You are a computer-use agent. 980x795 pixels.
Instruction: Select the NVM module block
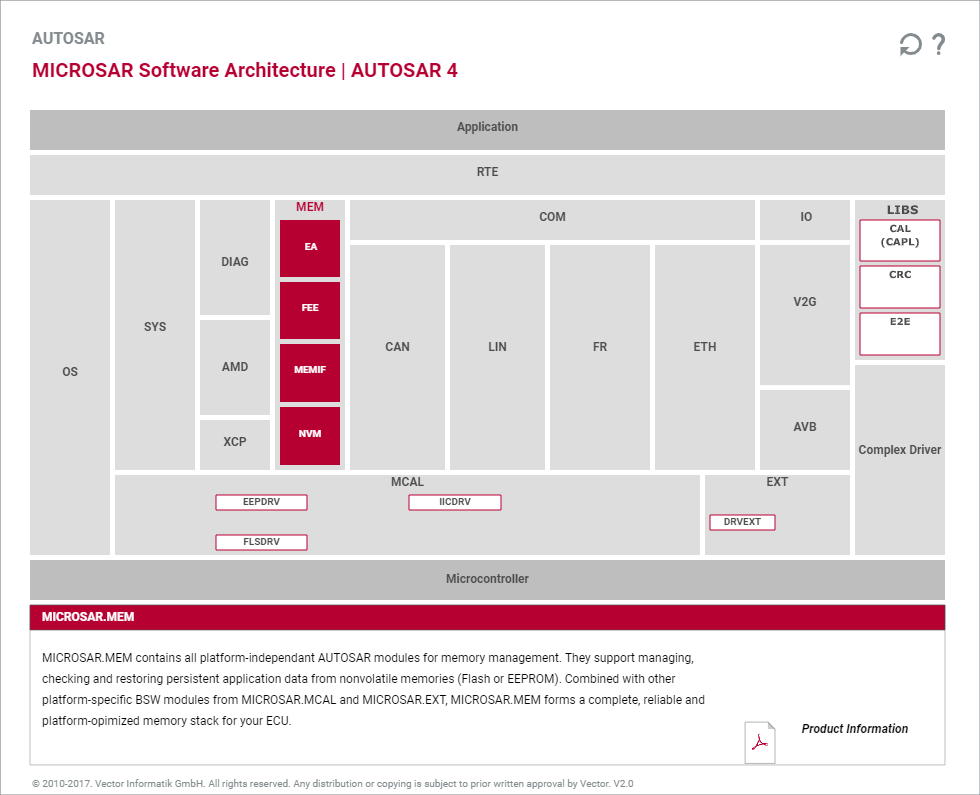[x=310, y=436]
